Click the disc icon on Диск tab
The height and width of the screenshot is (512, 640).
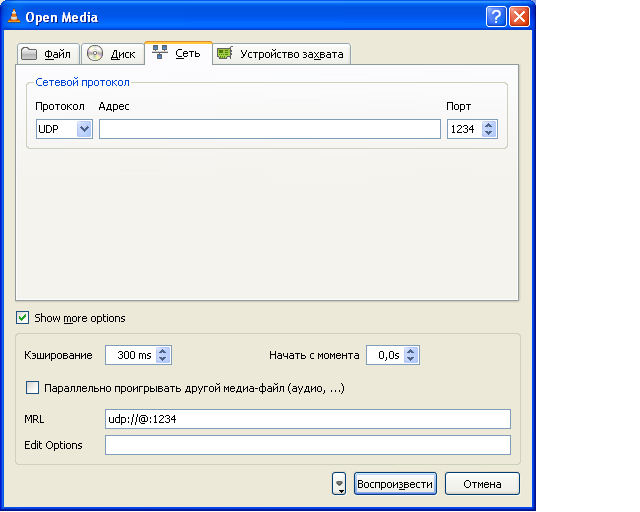pyautogui.click(x=96, y=54)
